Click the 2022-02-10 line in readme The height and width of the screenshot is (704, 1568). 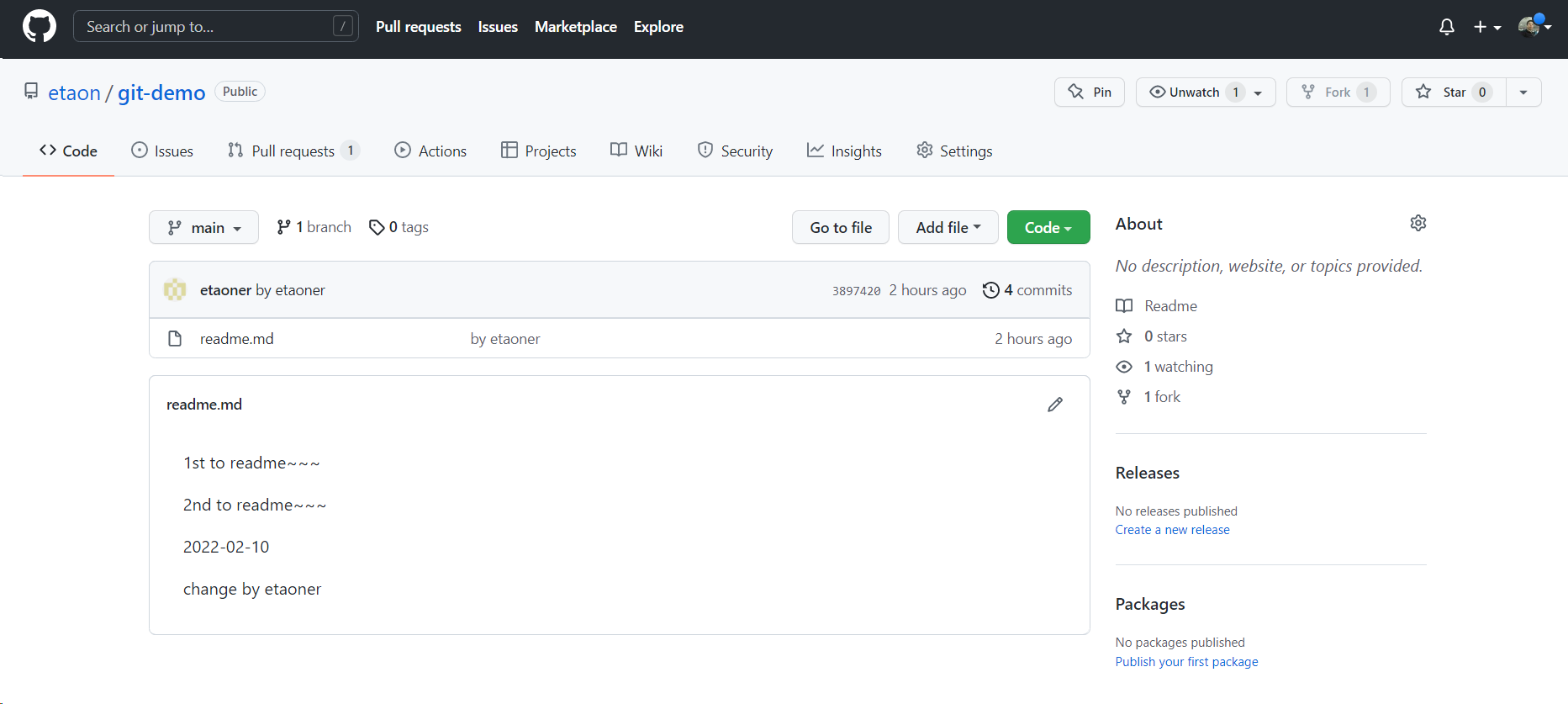226,547
